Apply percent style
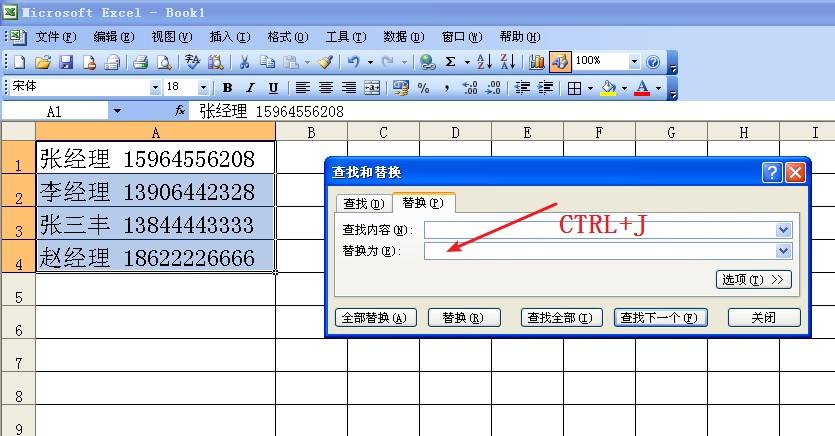Image resolution: width=835 pixels, height=436 pixels. (424, 88)
